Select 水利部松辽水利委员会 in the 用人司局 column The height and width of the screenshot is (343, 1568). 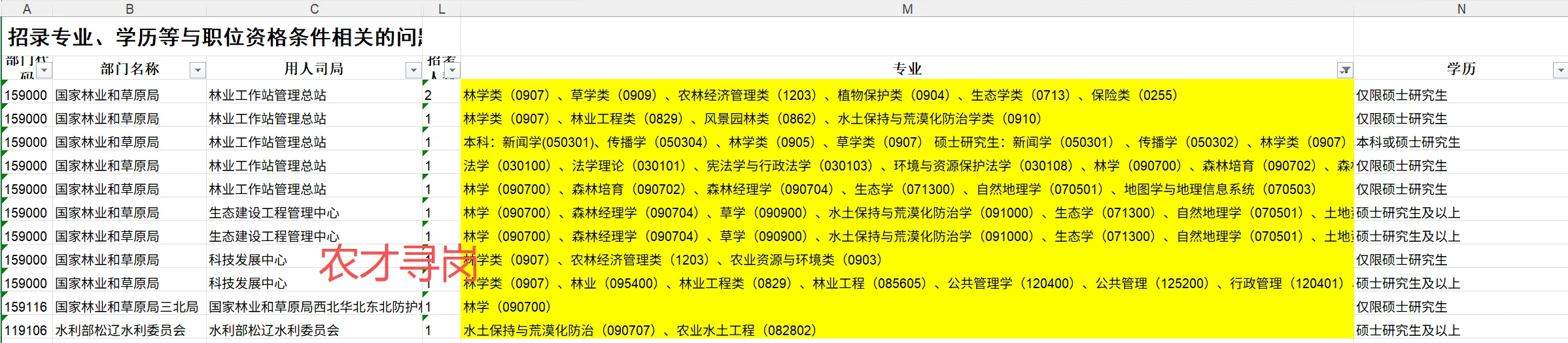coord(315,330)
